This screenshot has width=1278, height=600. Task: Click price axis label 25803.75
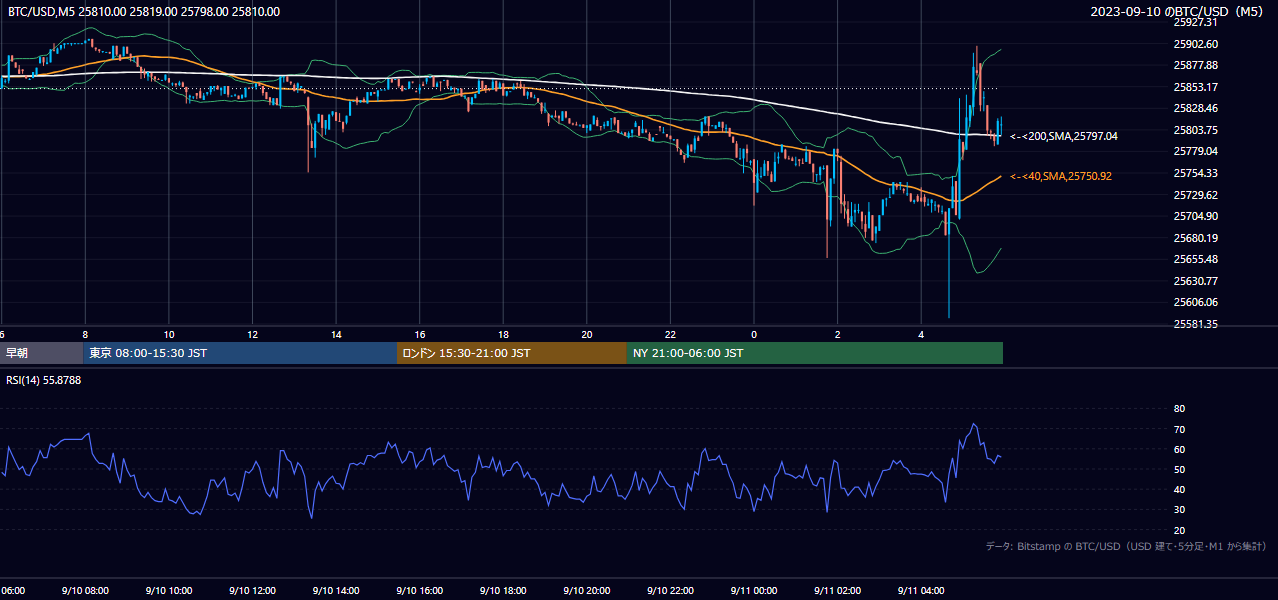tap(1196, 130)
